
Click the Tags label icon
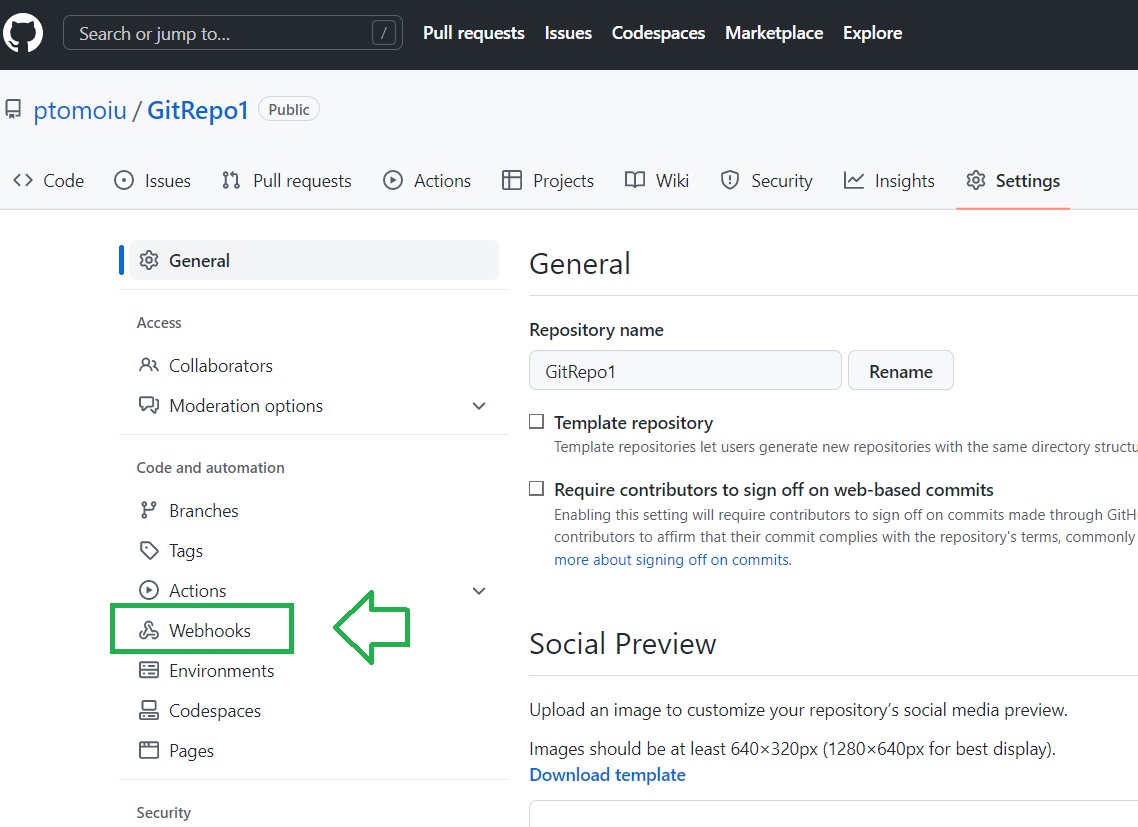pos(149,550)
